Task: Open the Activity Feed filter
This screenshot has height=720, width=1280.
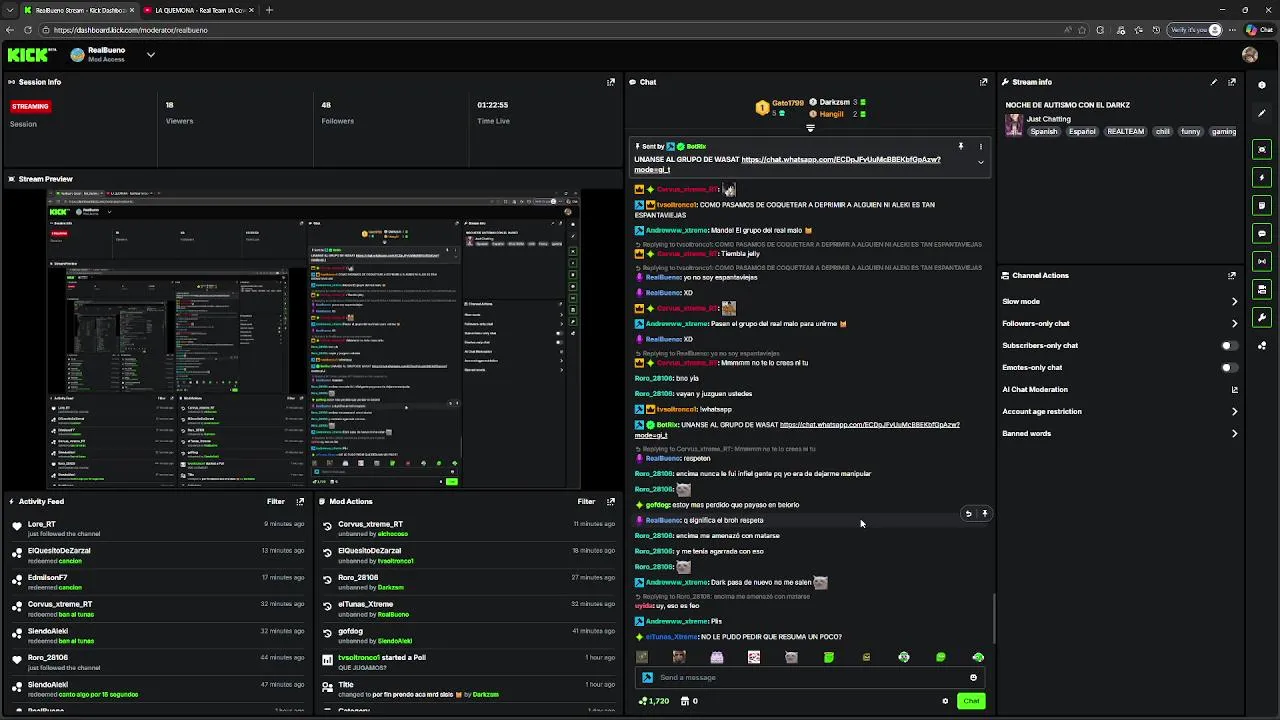Action: coord(276,501)
